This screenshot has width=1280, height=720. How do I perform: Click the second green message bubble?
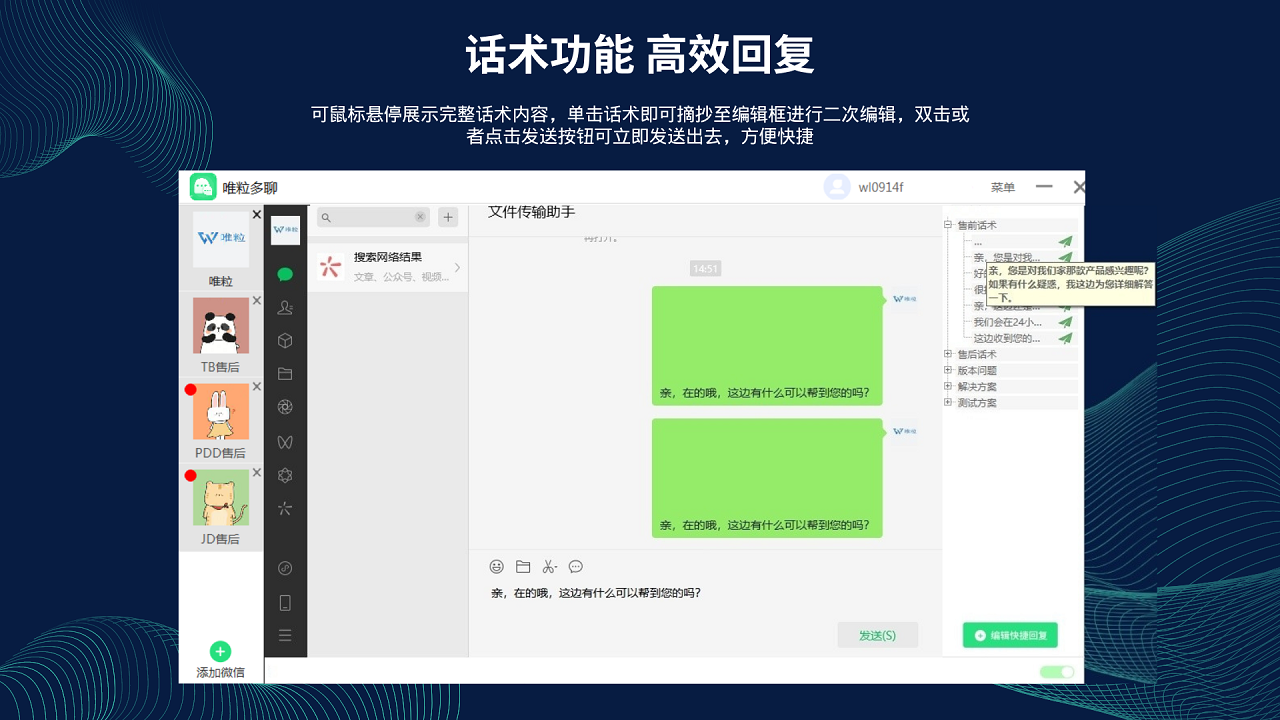click(767, 478)
